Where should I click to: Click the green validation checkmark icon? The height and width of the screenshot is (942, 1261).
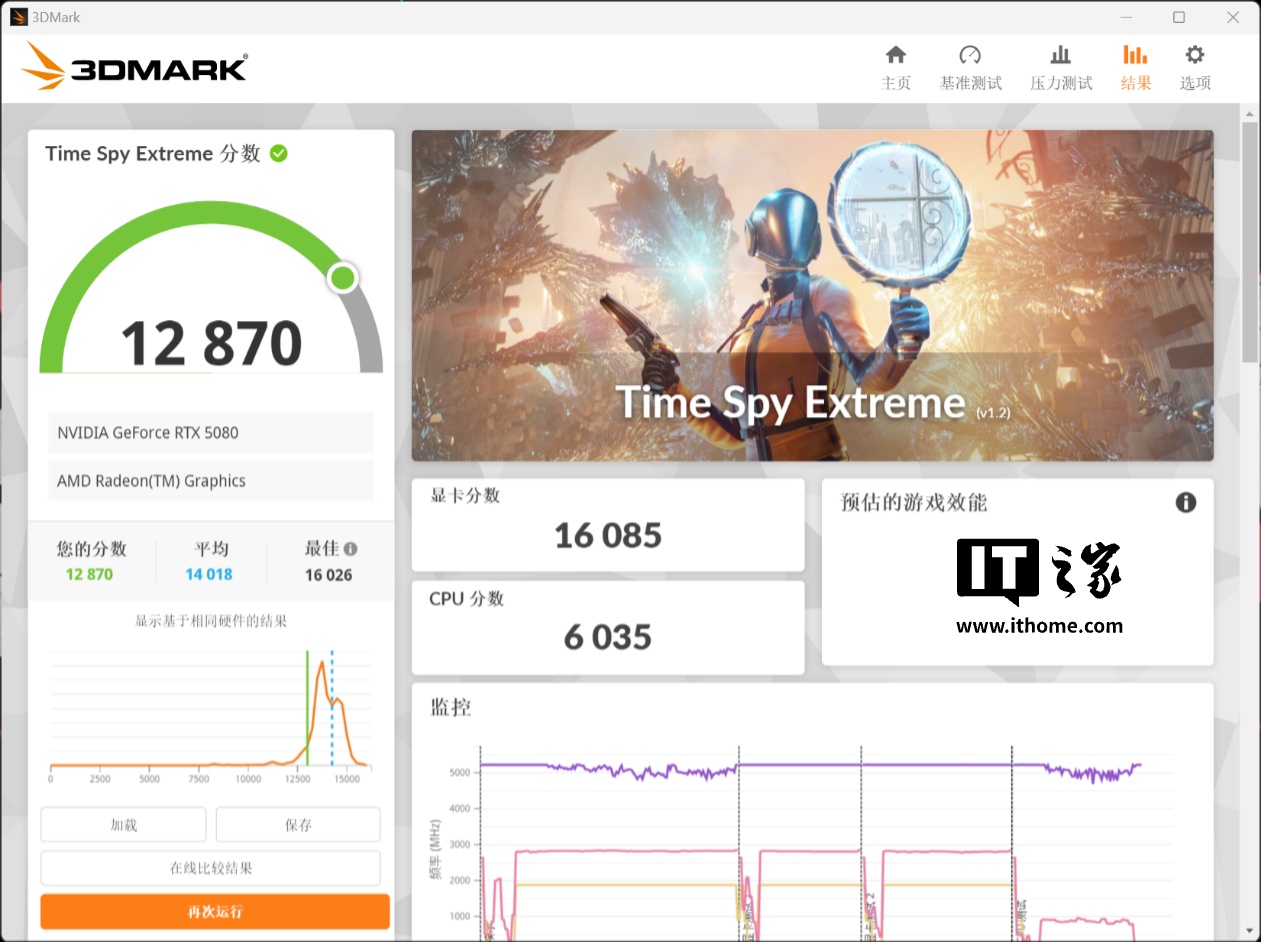279,153
